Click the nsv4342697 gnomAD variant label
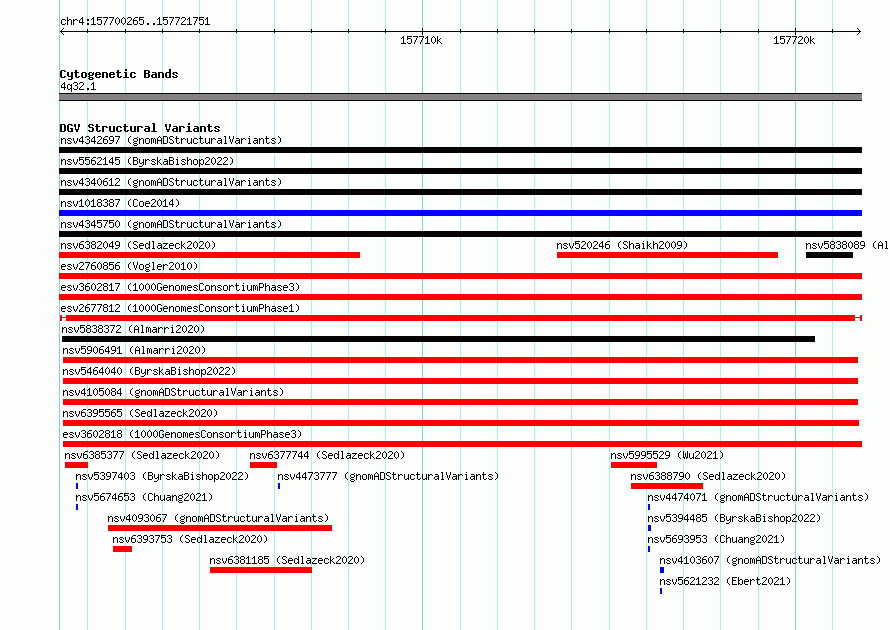This screenshot has height=630, width=890. pos(171,140)
